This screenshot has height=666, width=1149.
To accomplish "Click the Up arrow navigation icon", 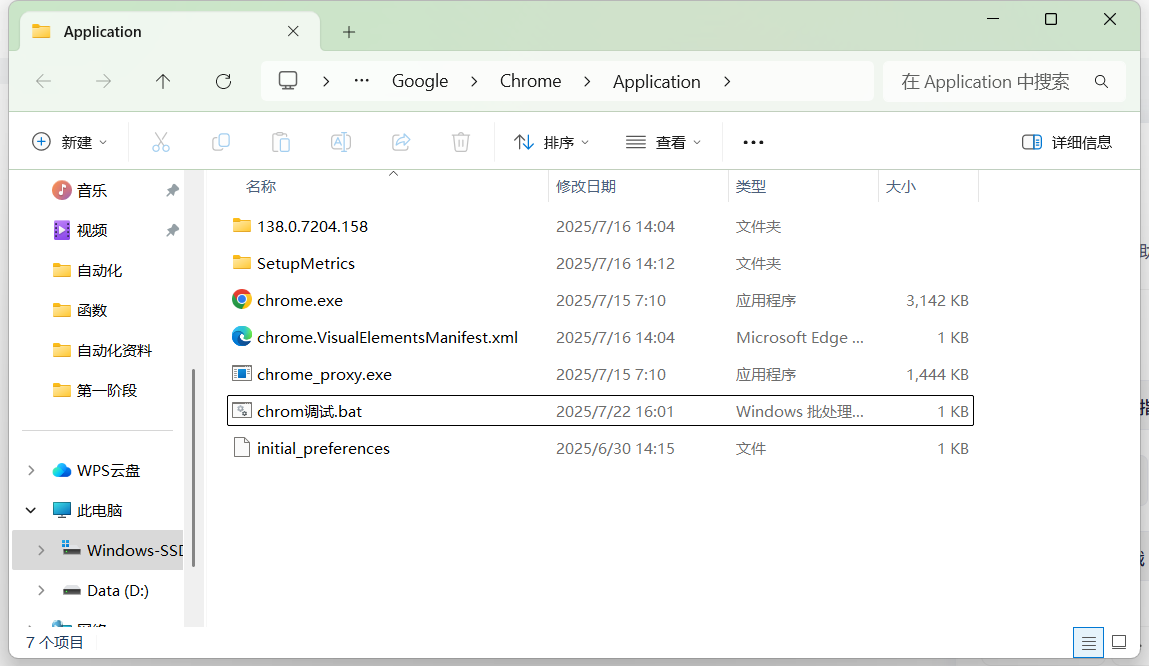I will pyautogui.click(x=162, y=81).
